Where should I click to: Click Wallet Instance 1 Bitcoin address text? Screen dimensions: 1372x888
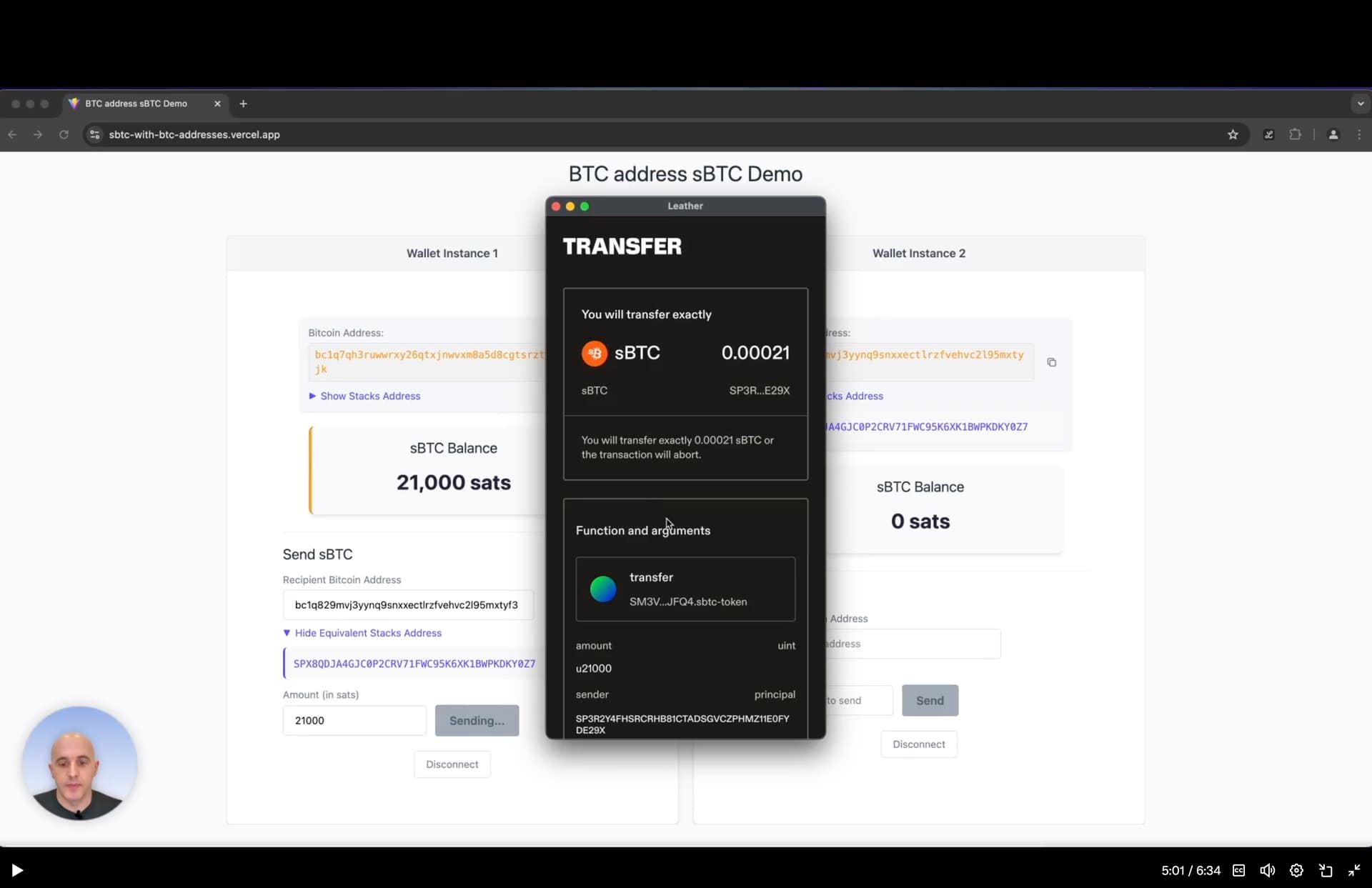(429, 361)
